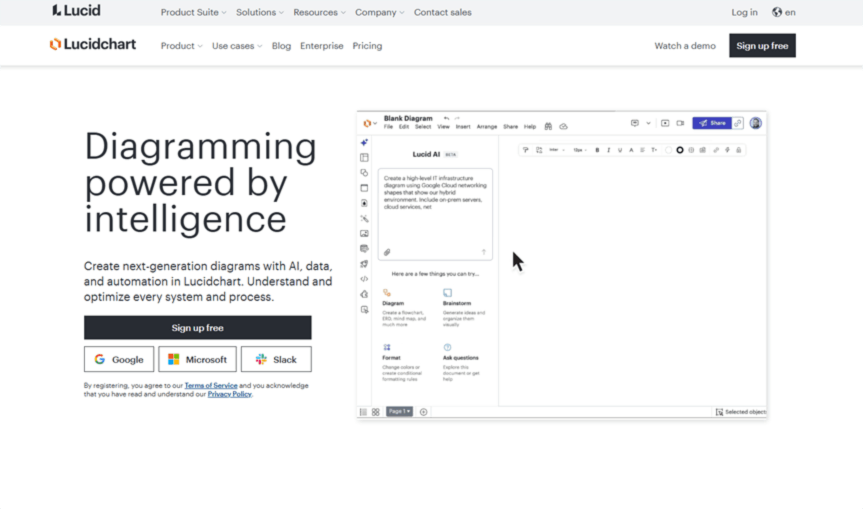Image resolution: width=863 pixels, height=509 pixels.
Task: Click the Share button in diagram editor
Action: point(712,123)
